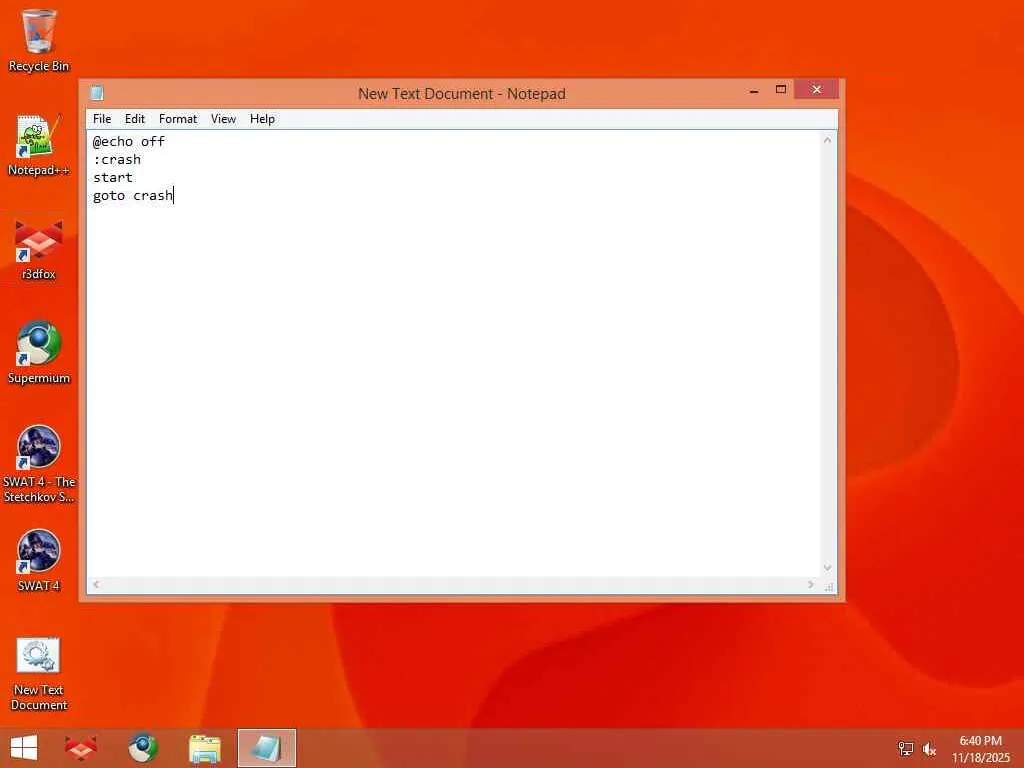Viewport: 1024px width, 768px height.
Task: Click the horizontal scrollbar right arrow
Action: (810, 584)
